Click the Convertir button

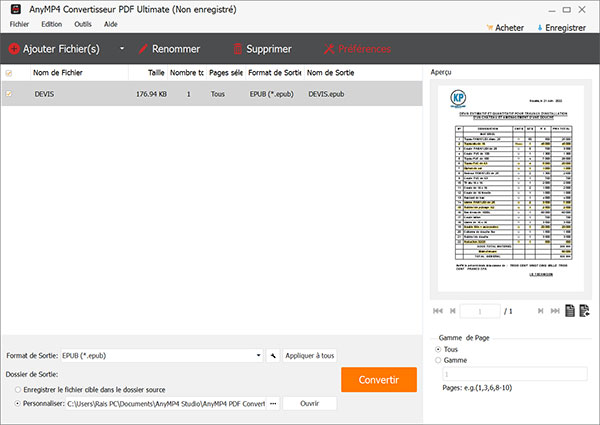[x=379, y=379]
